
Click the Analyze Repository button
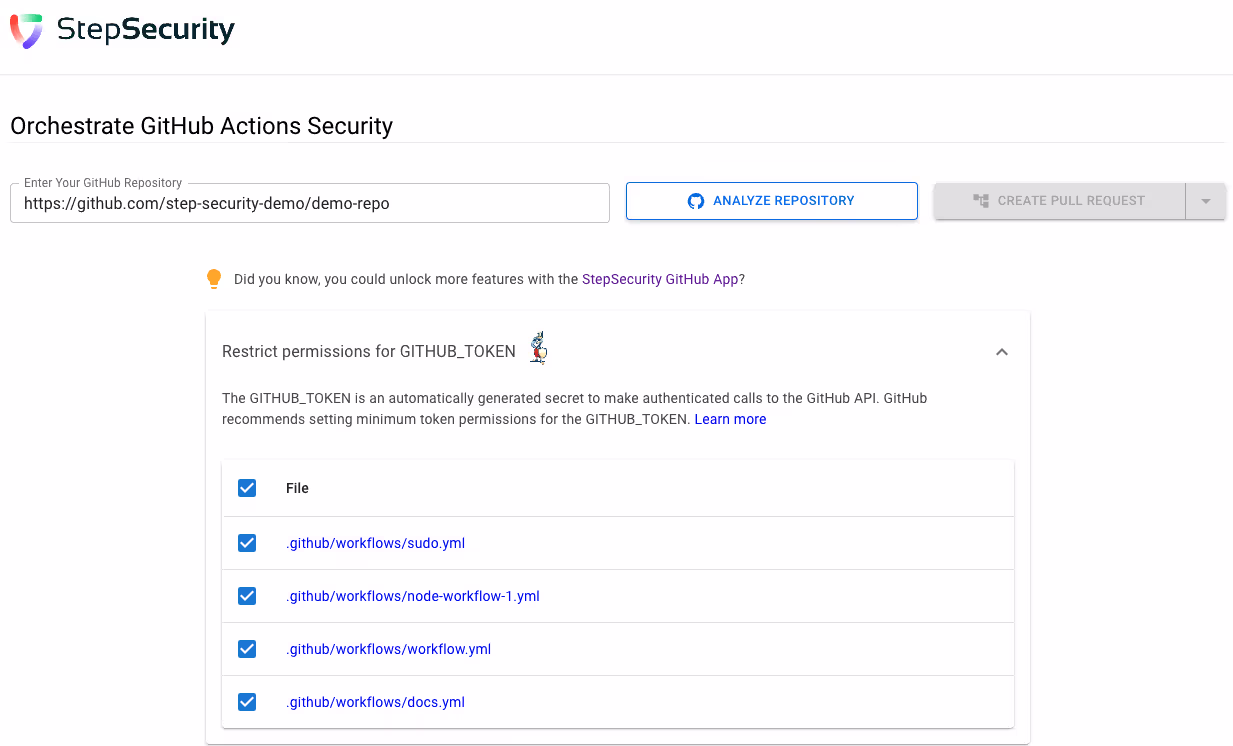772,201
